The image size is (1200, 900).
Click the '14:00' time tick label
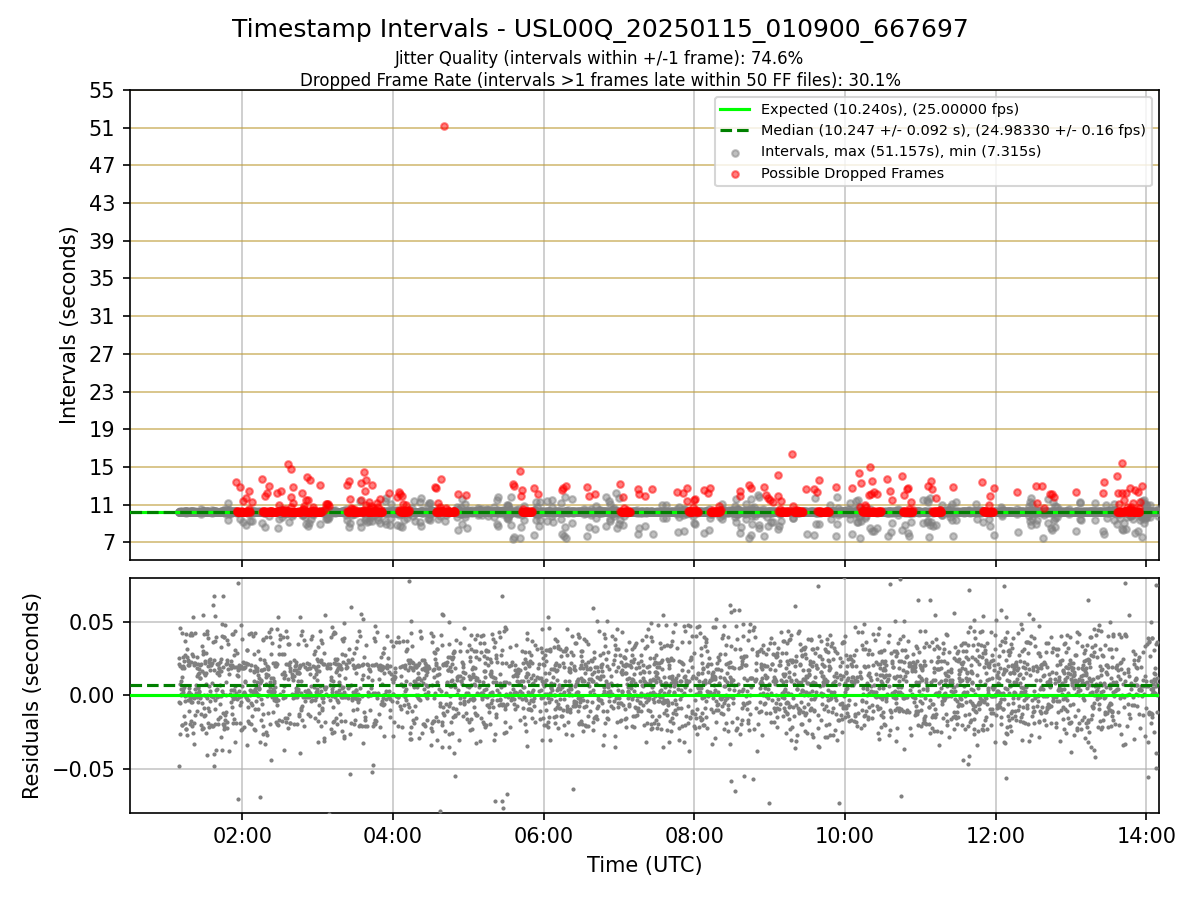1147,834
